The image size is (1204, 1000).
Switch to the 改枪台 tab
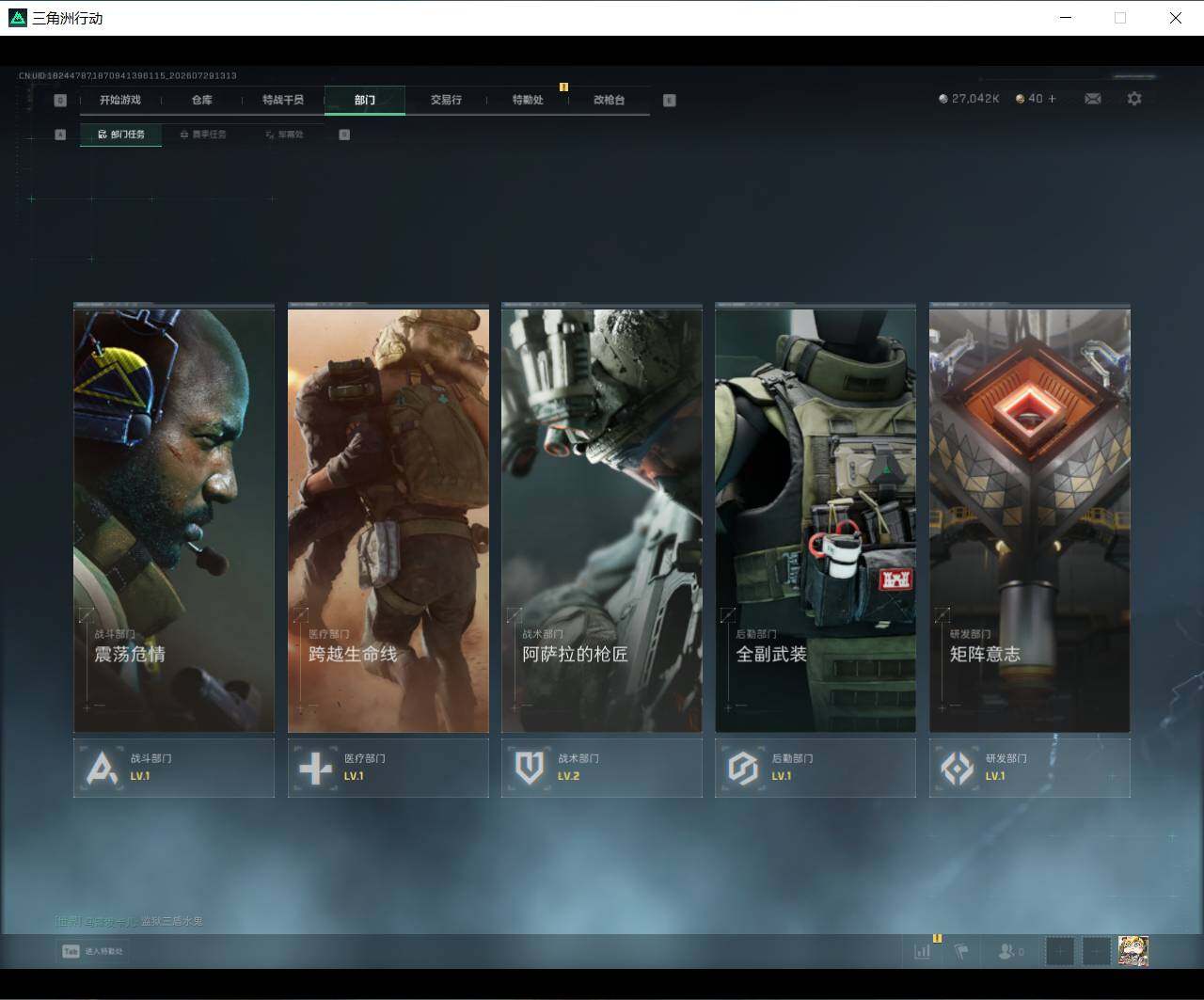coord(610,100)
